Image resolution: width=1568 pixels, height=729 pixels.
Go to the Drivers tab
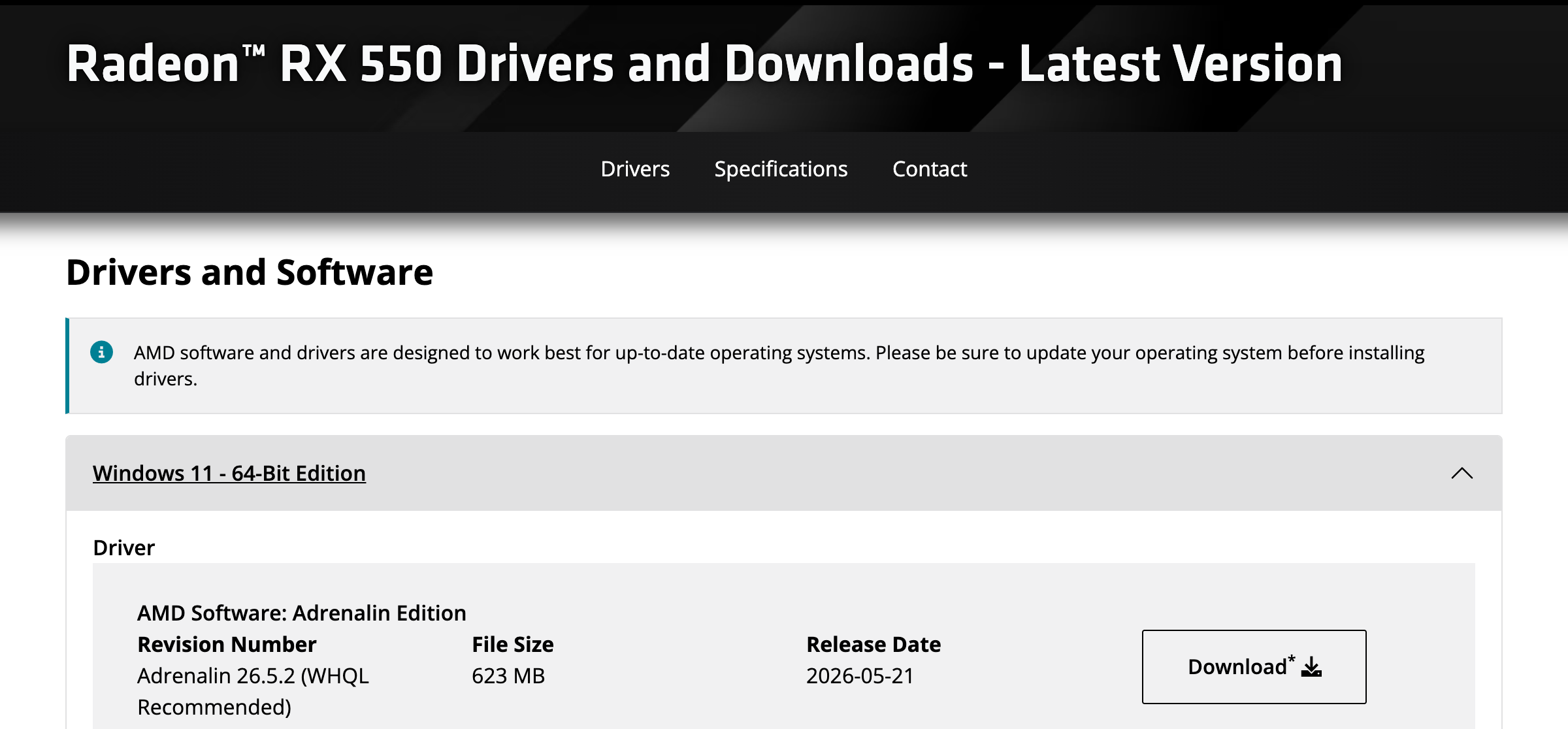point(635,169)
